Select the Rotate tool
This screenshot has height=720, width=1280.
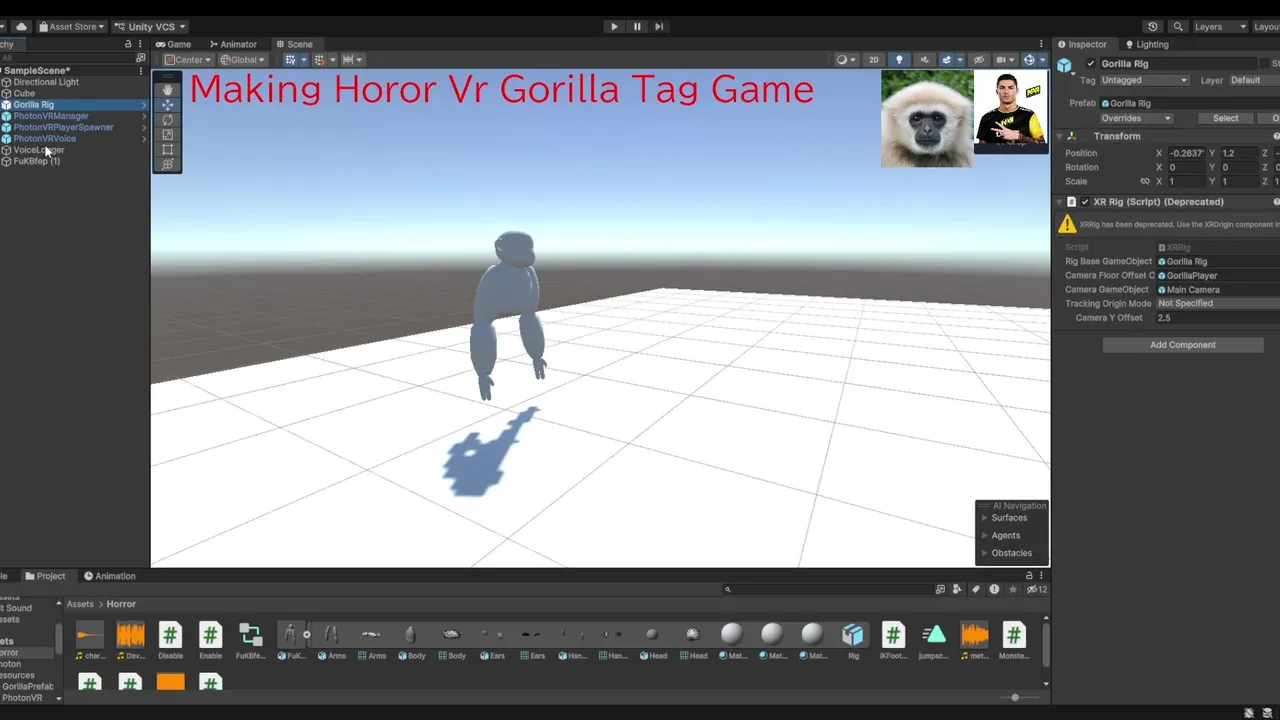coord(167,120)
